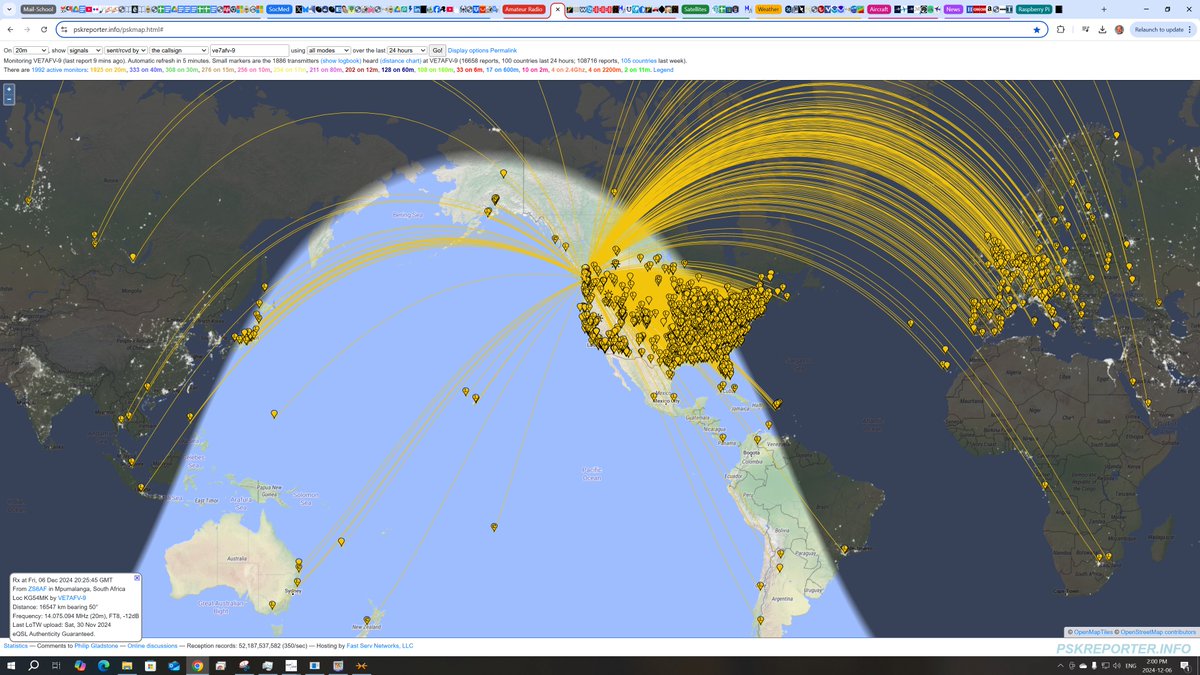The image size is (1200, 675).
Task: Select the Amateur Radio tab group label
Action: (524, 9)
